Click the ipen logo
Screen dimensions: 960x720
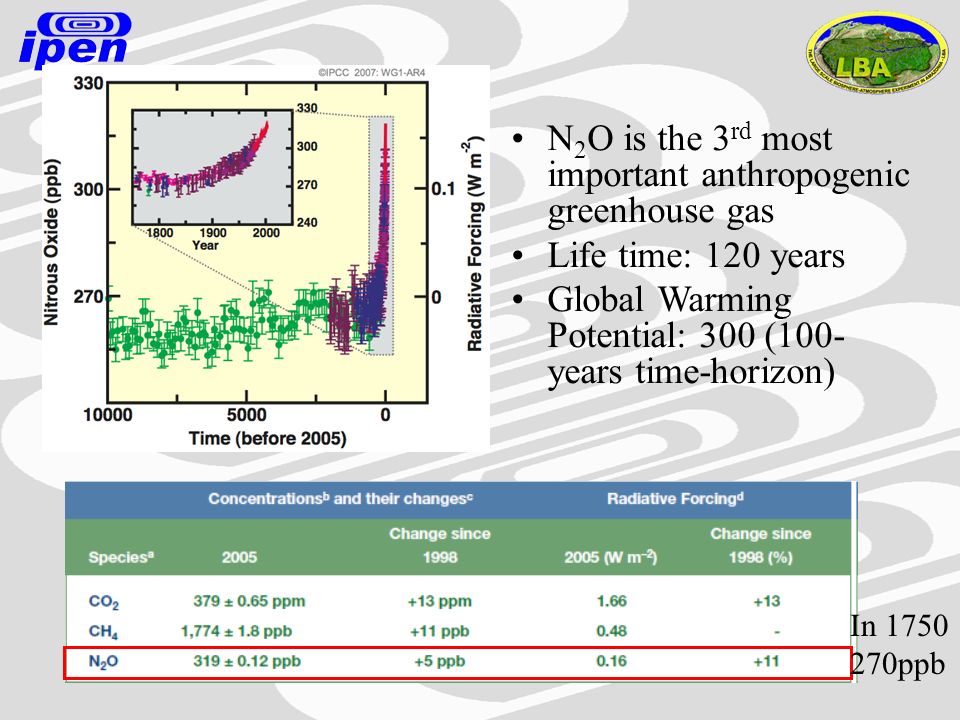point(74,39)
